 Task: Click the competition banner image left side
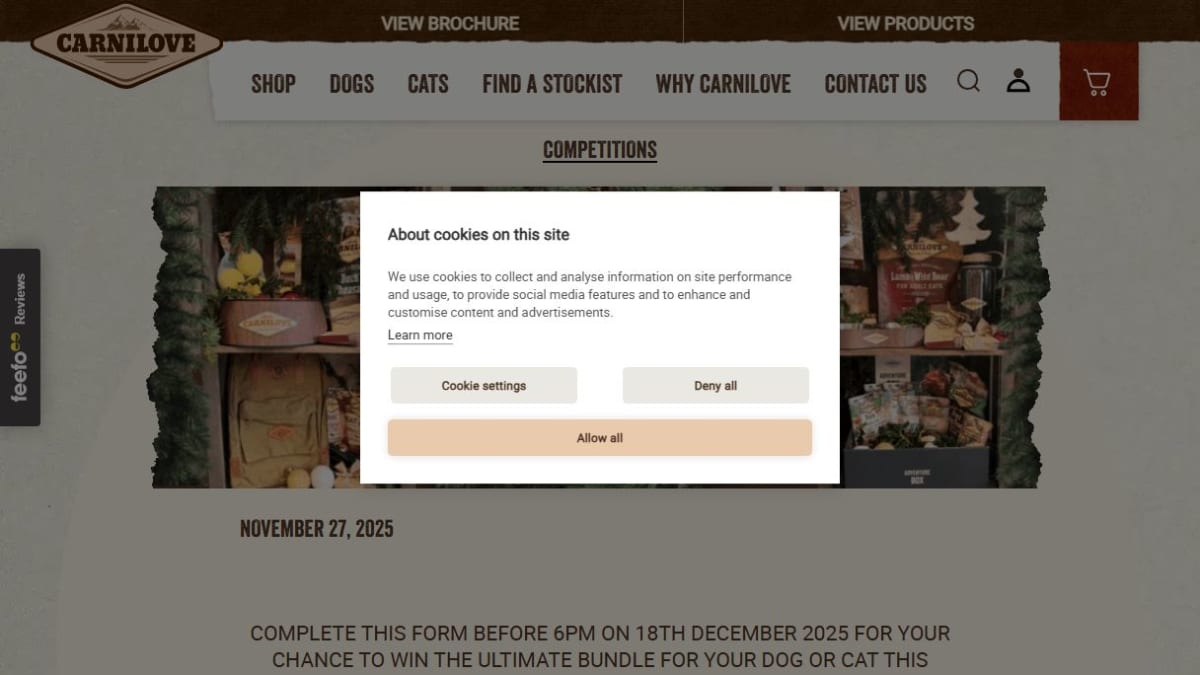pyautogui.click(x=255, y=337)
